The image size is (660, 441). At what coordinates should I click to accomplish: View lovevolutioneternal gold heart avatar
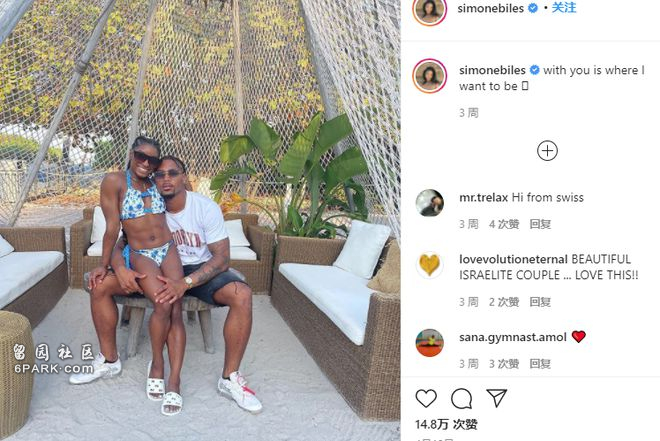pos(429,265)
